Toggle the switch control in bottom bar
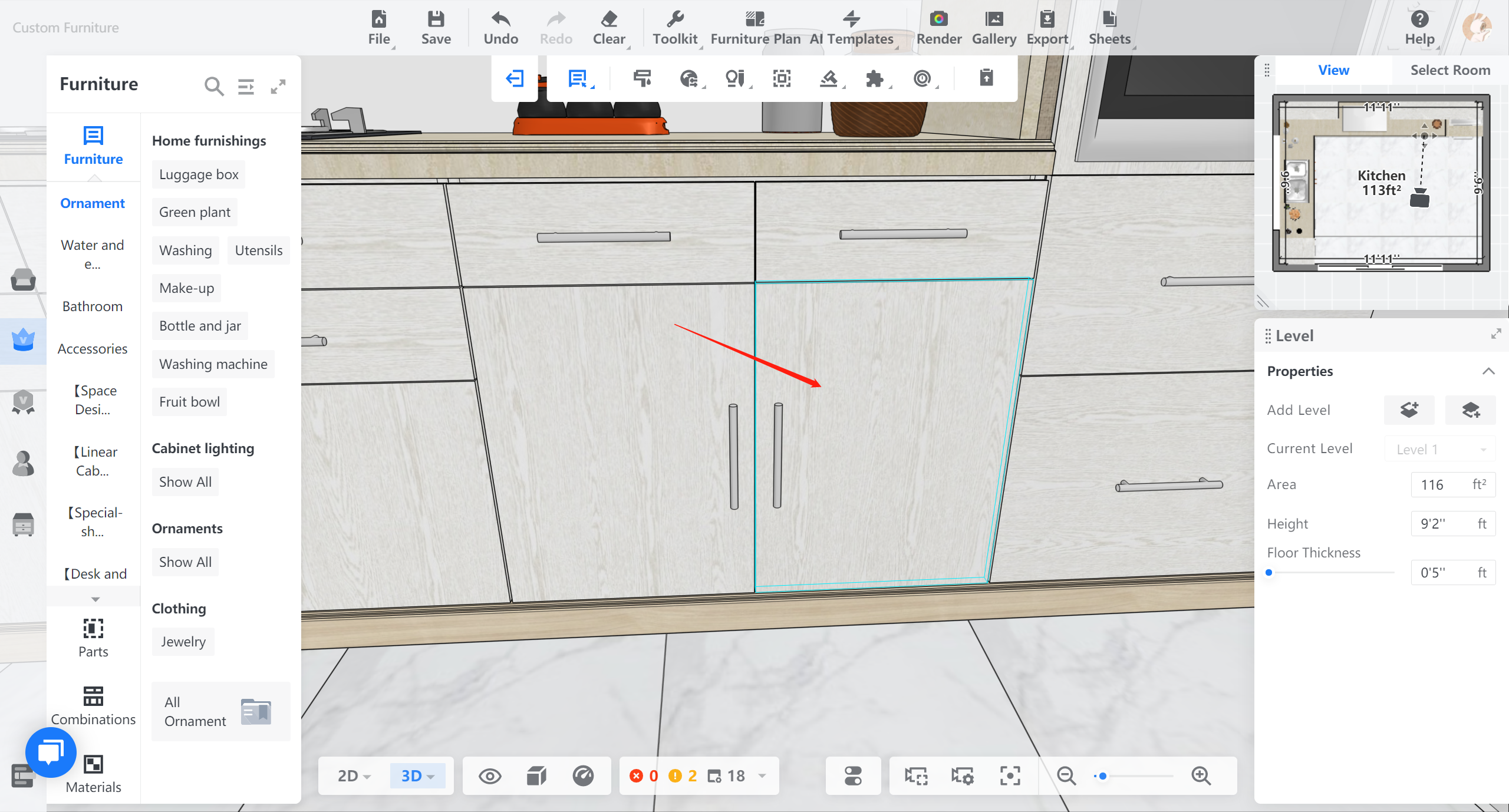Image resolution: width=1509 pixels, height=812 pixels. [x=853, y=775]
